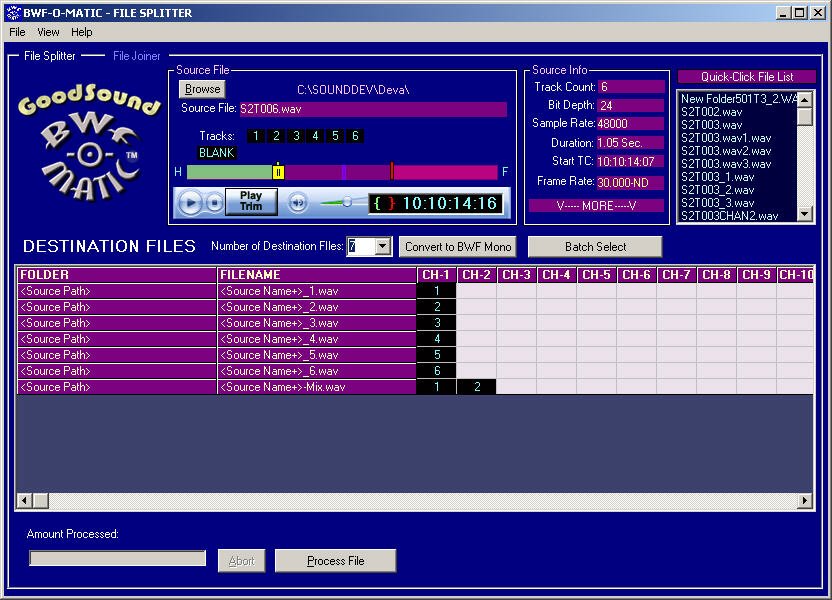Screen dimensions: 832x600
Task: Click the red right-brace out-point marker icon
Action: click(x=391, y=203)
